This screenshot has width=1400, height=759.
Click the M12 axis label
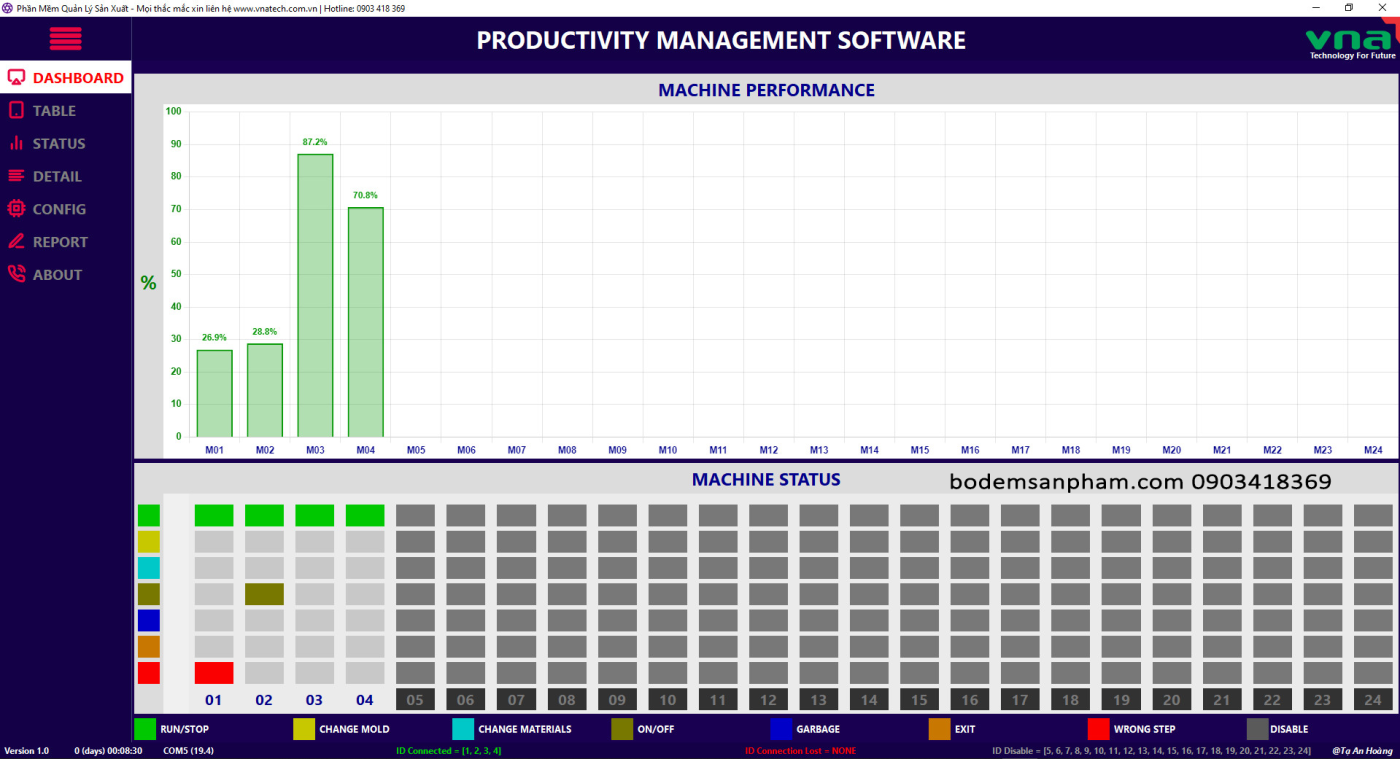pos(768,450)
